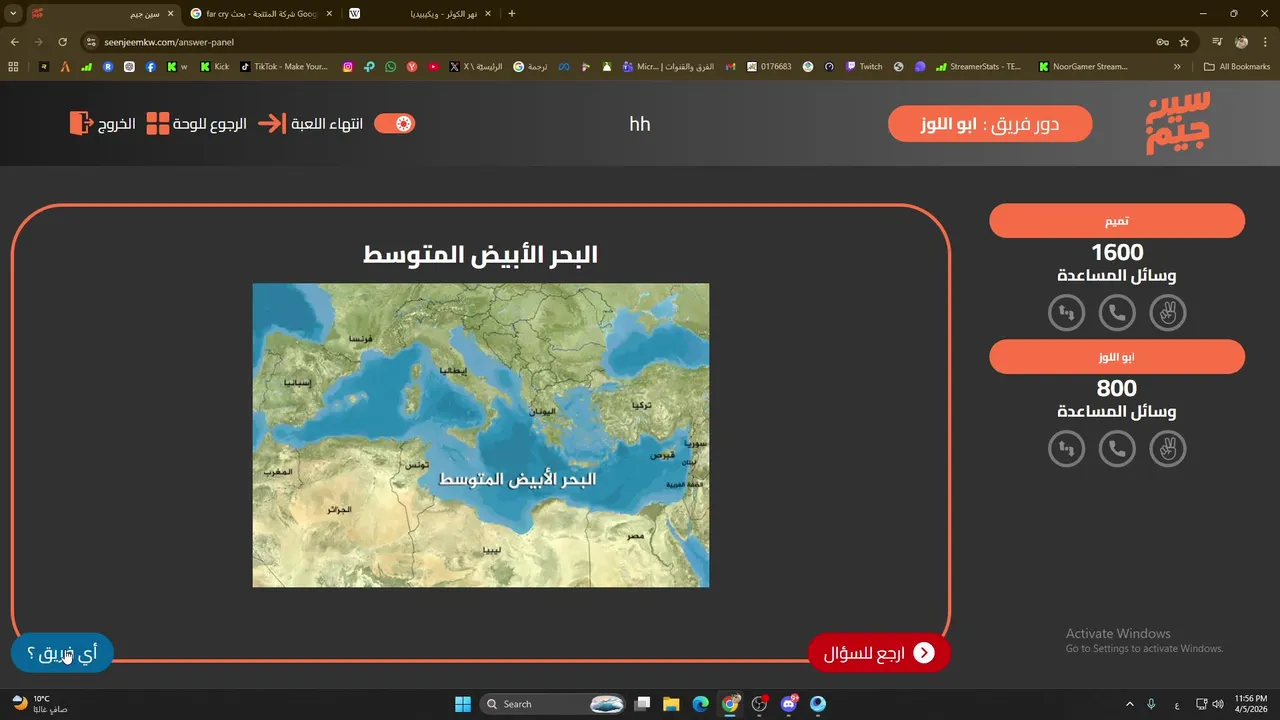Click the Kick bookmark labeled Kick
The image size is (1280, 720).
[x=214, y=67]
